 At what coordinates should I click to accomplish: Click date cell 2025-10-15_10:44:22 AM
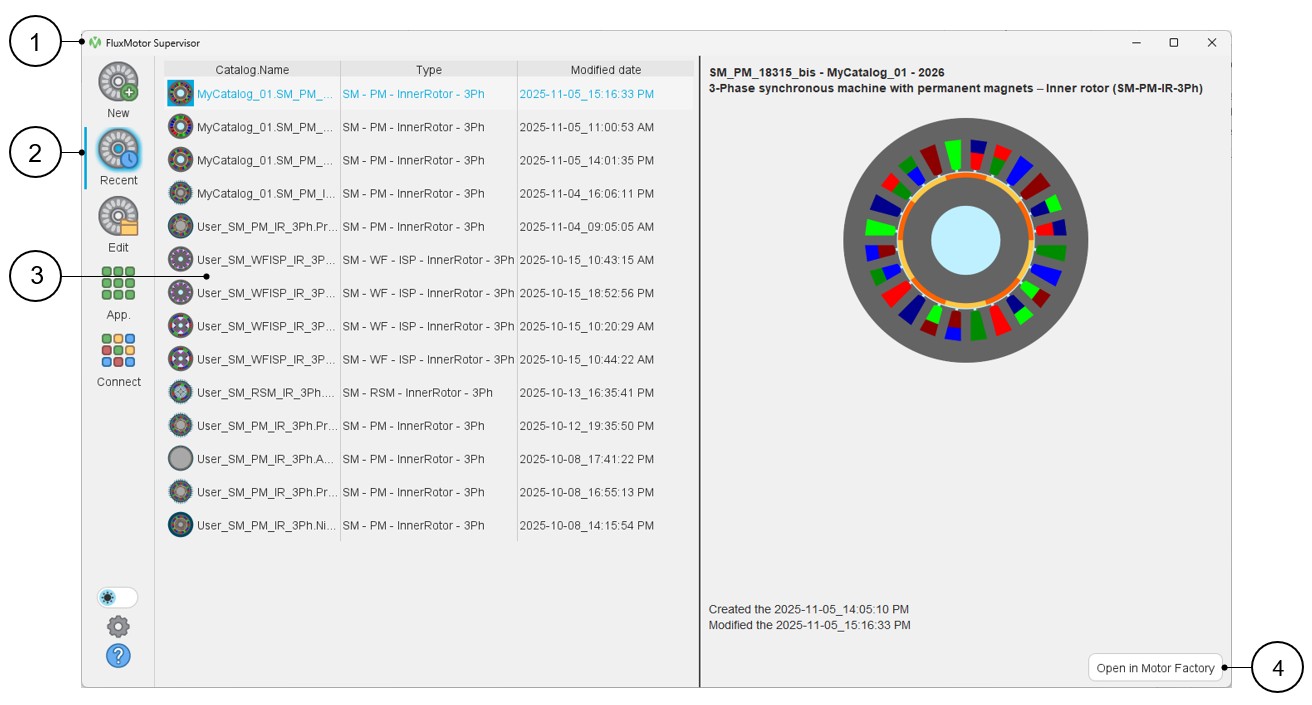click(x=587, y=359)
